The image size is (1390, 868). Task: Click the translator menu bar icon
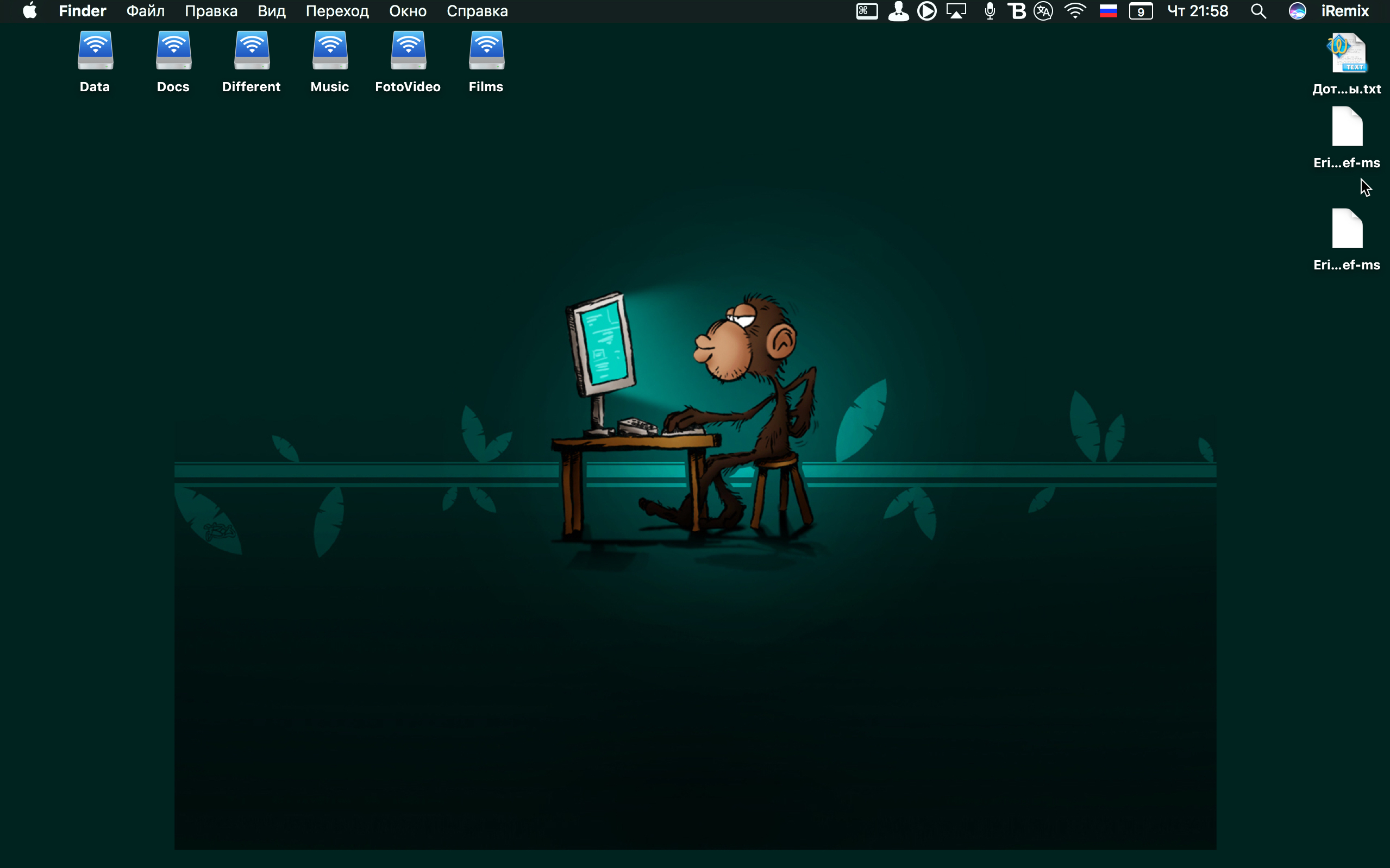(x=1043, y=11)
